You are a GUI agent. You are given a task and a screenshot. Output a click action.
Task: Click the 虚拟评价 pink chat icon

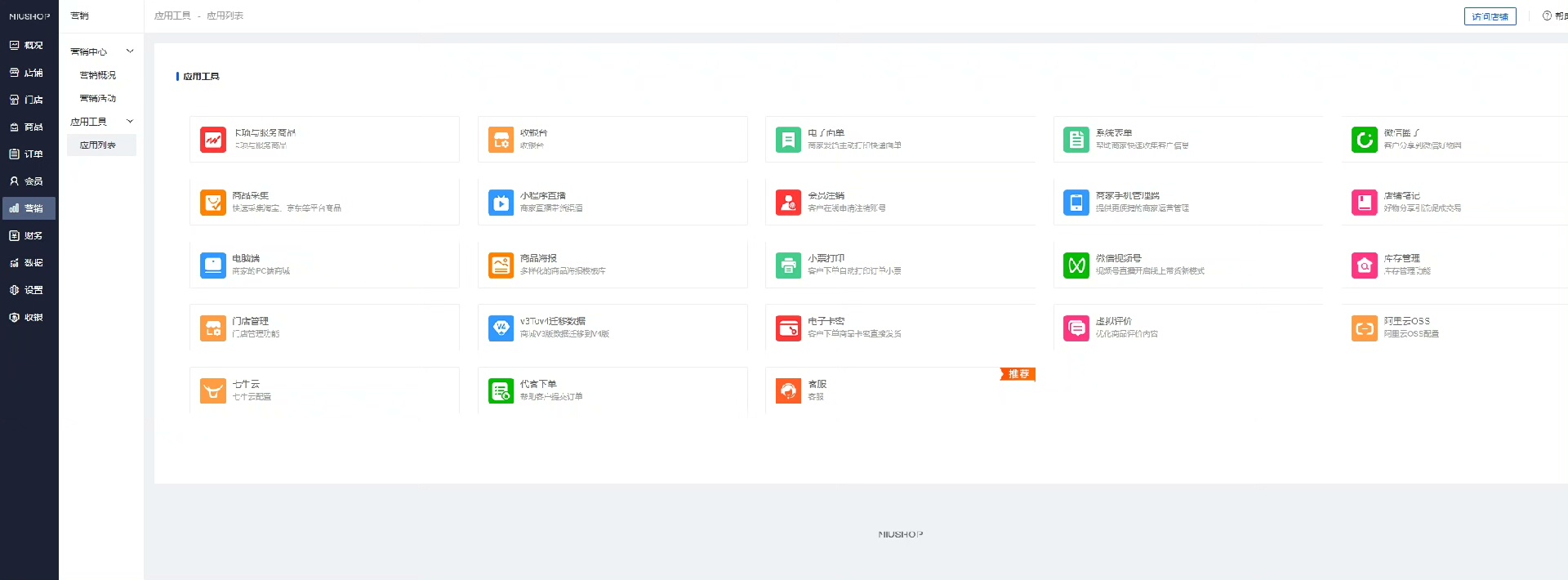coord(1076,328)
